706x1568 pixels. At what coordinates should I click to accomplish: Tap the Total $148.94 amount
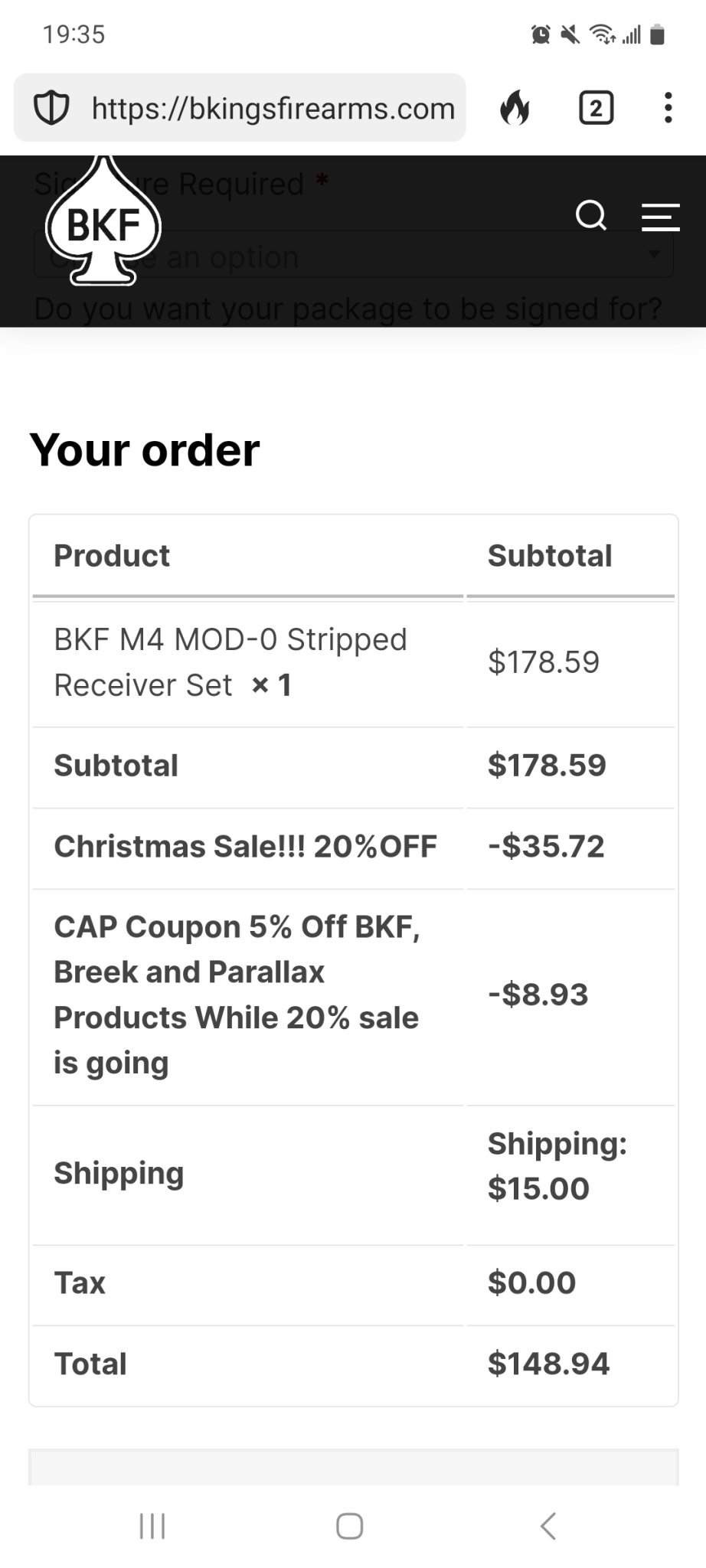[x=548, y=1364]
